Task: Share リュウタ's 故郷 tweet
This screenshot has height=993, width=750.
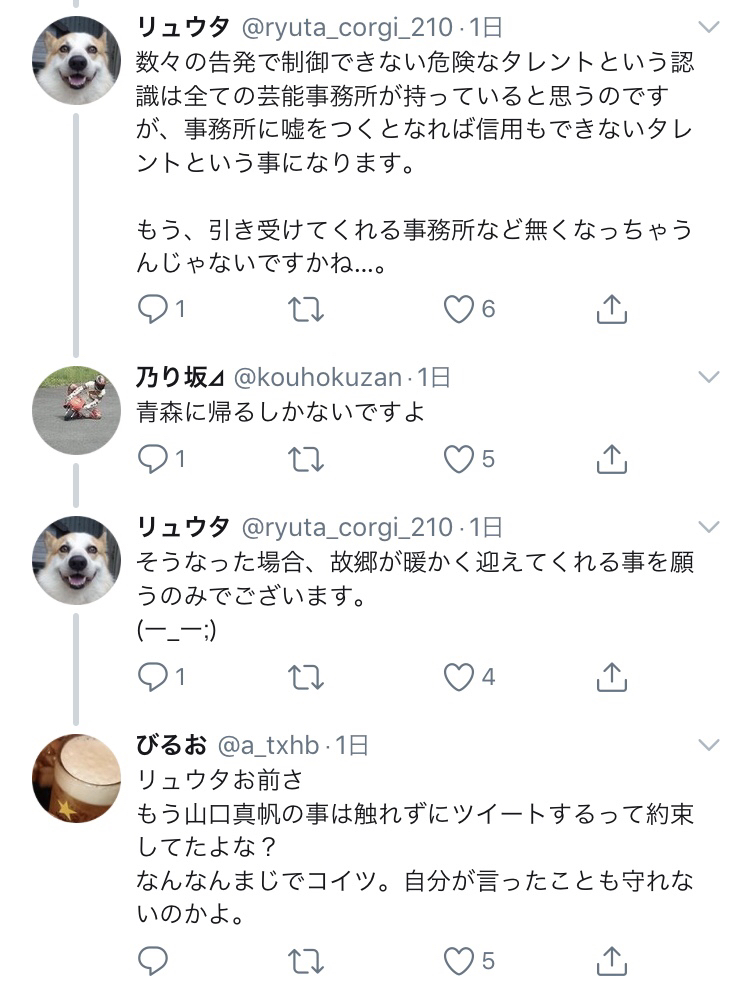Action: (x=611, y=677)
